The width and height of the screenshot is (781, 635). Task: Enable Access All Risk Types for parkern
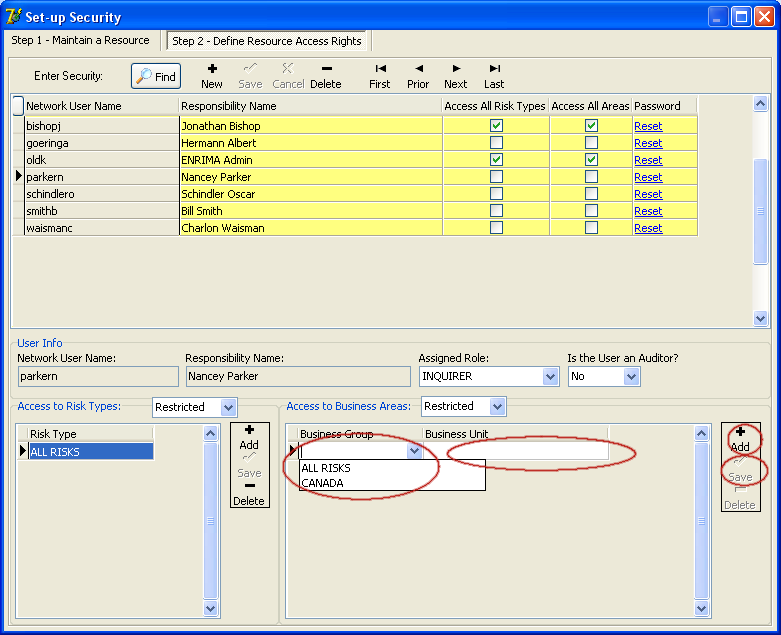click(496, 177)
